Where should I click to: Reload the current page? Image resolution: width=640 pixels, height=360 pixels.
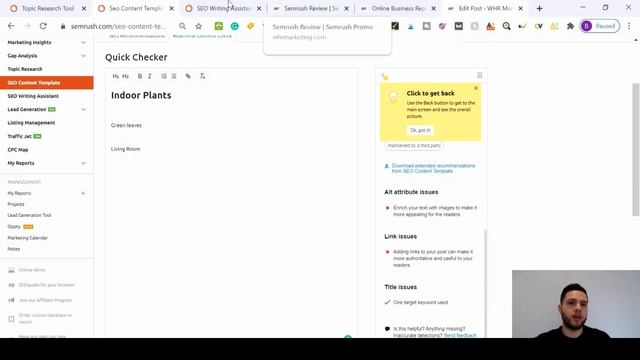point(43,26)
